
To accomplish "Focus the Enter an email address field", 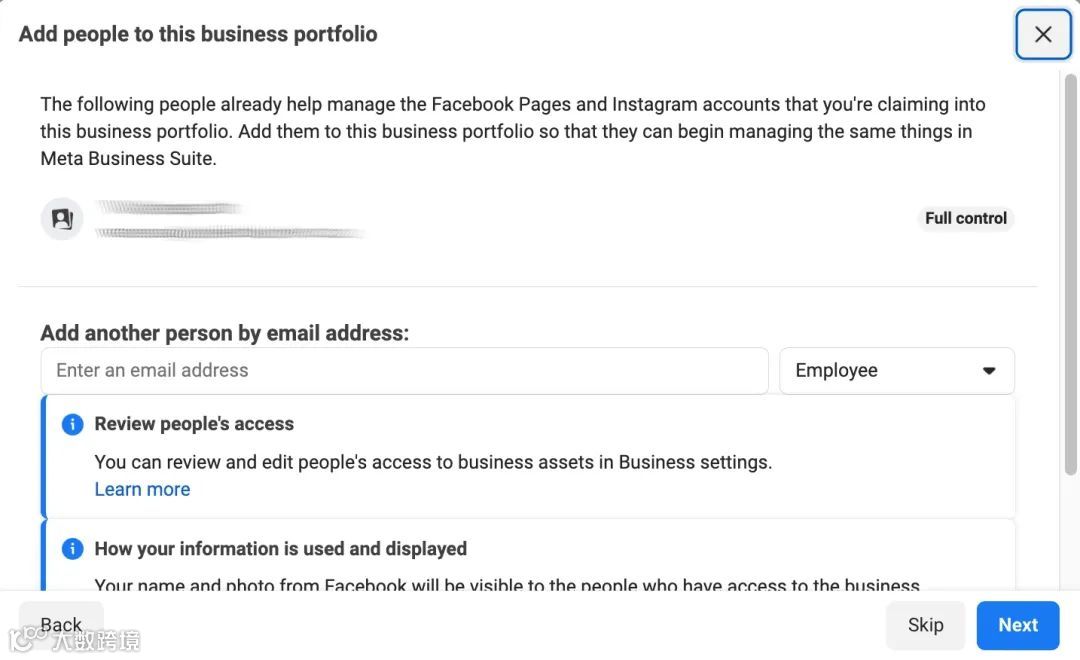I will (x=404, y=371).
